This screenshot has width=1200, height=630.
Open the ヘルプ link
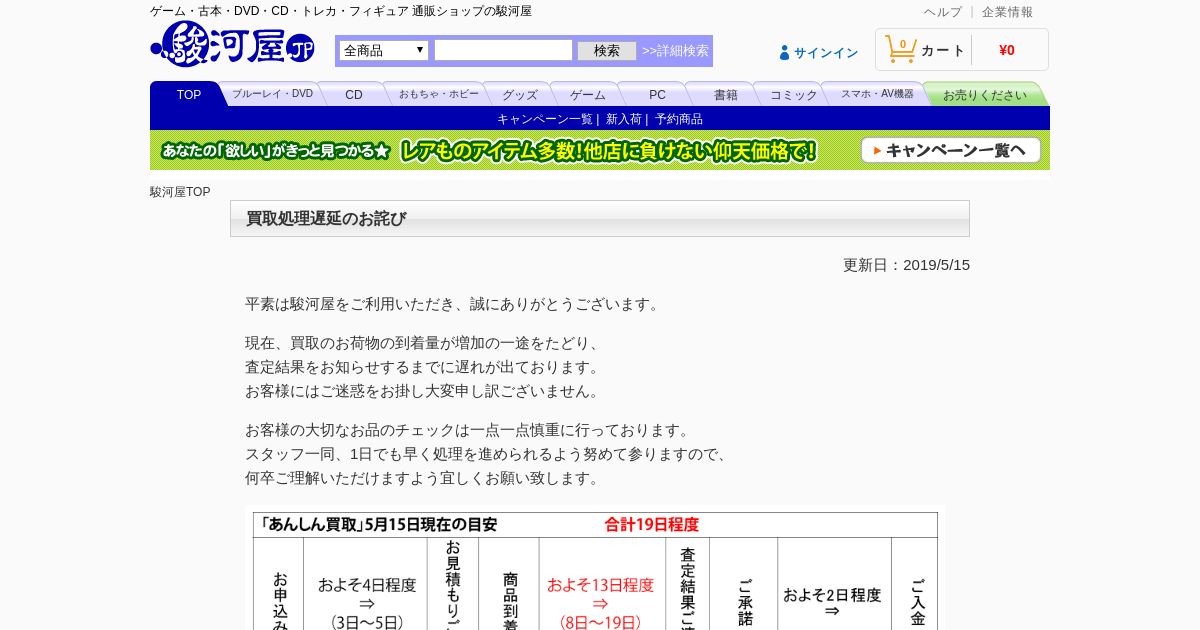(943, 12)
